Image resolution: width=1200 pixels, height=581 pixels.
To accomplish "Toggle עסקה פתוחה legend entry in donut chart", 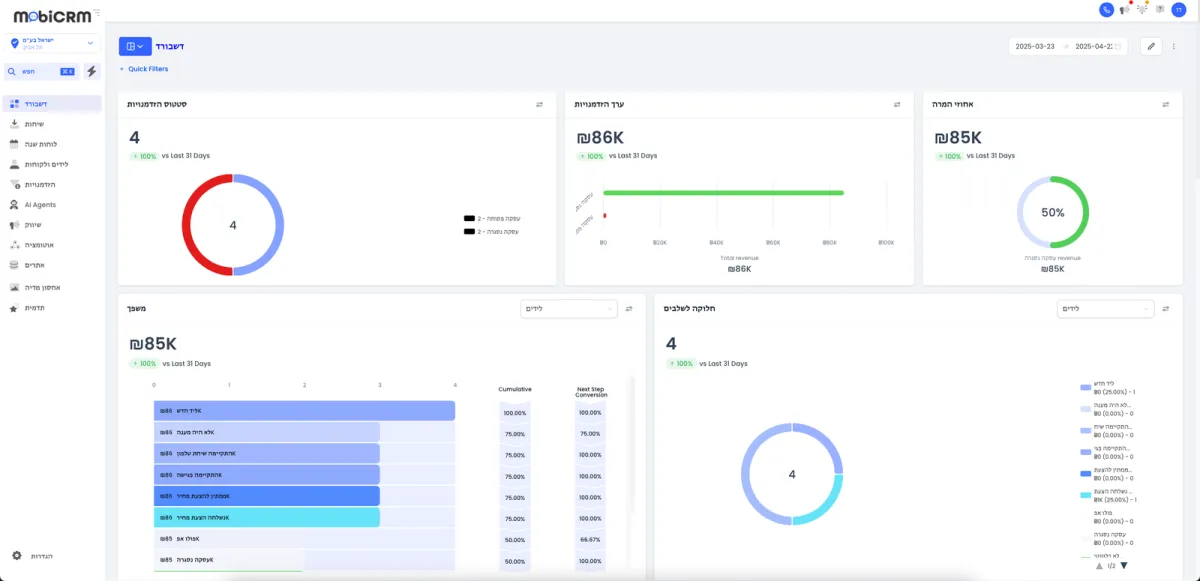I will (492, 218).
